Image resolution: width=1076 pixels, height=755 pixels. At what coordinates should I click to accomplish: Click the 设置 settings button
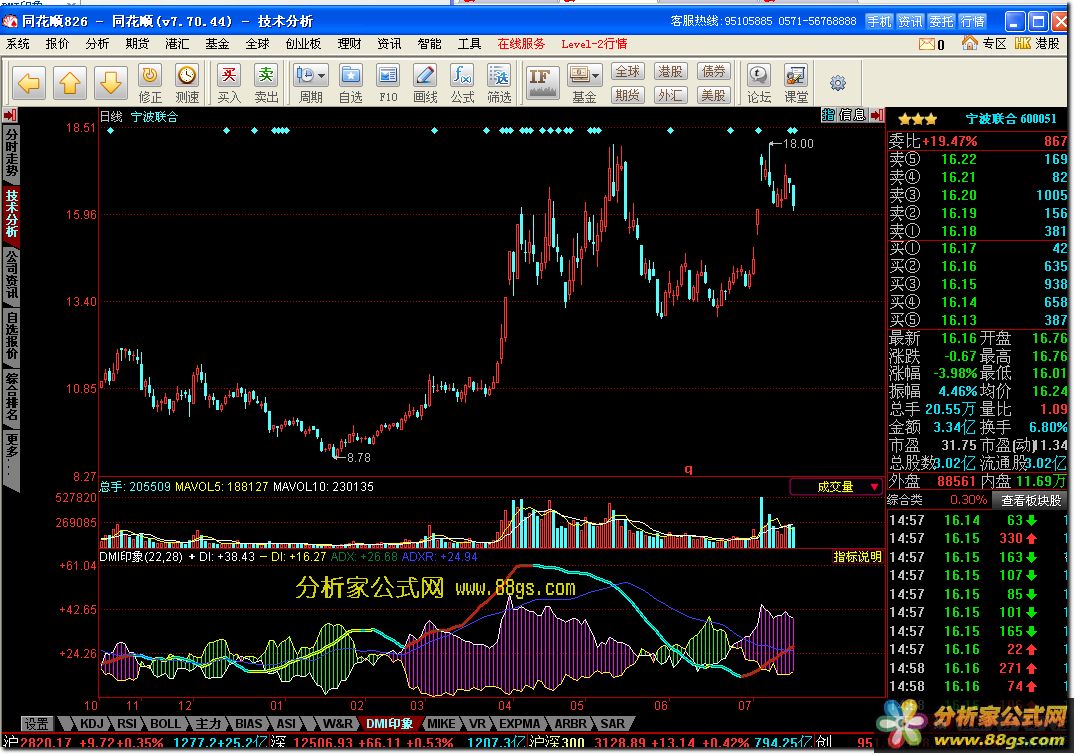[x=36, y=723]
